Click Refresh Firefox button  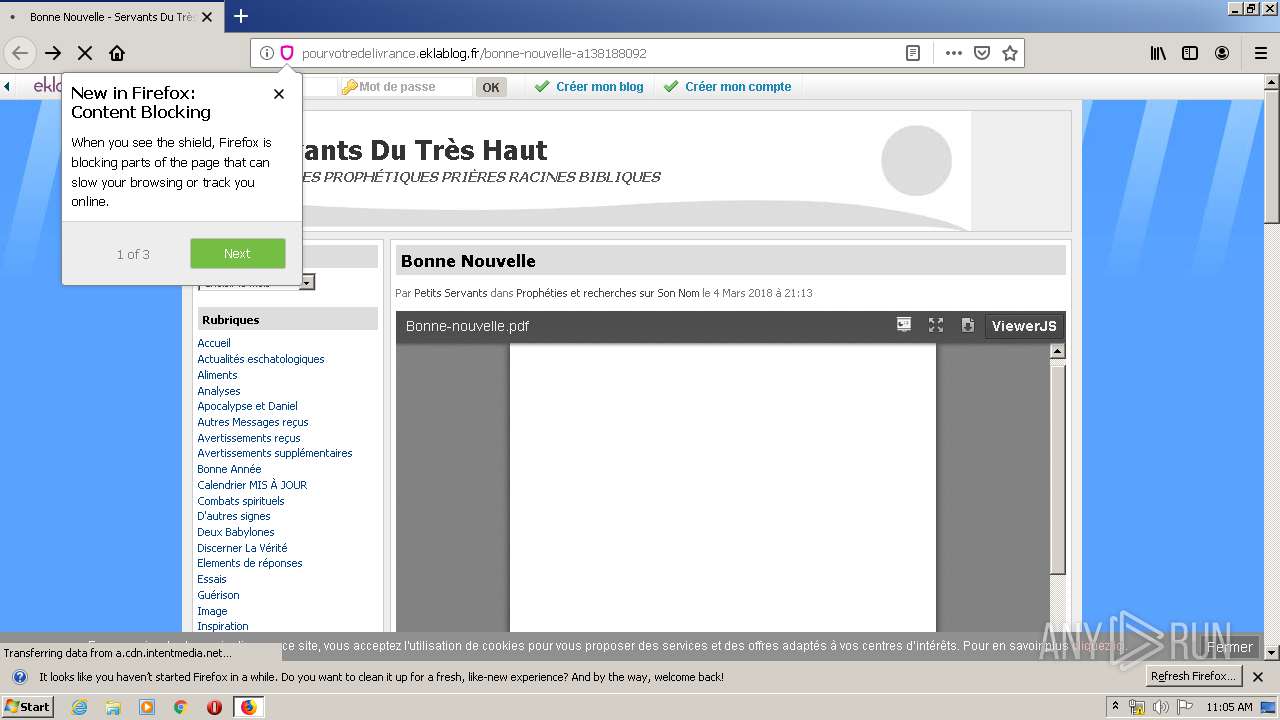point(1194,677)
